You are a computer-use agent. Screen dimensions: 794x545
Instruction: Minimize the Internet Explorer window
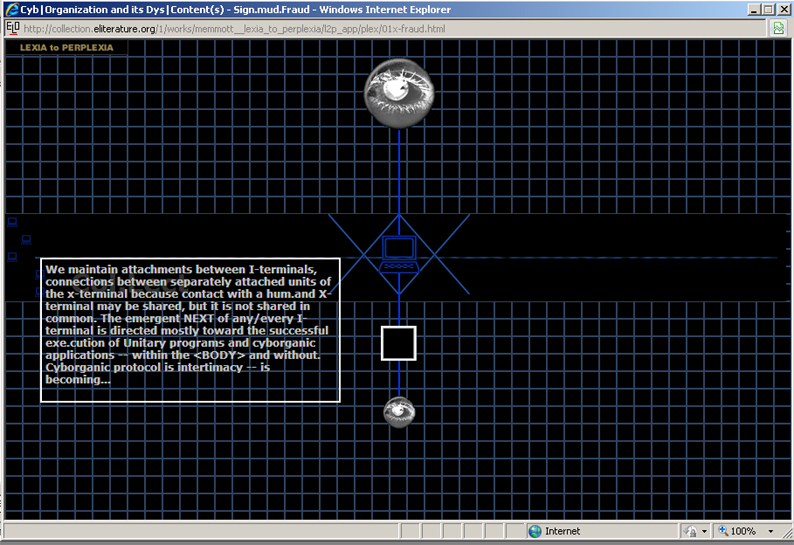point(755,9)
